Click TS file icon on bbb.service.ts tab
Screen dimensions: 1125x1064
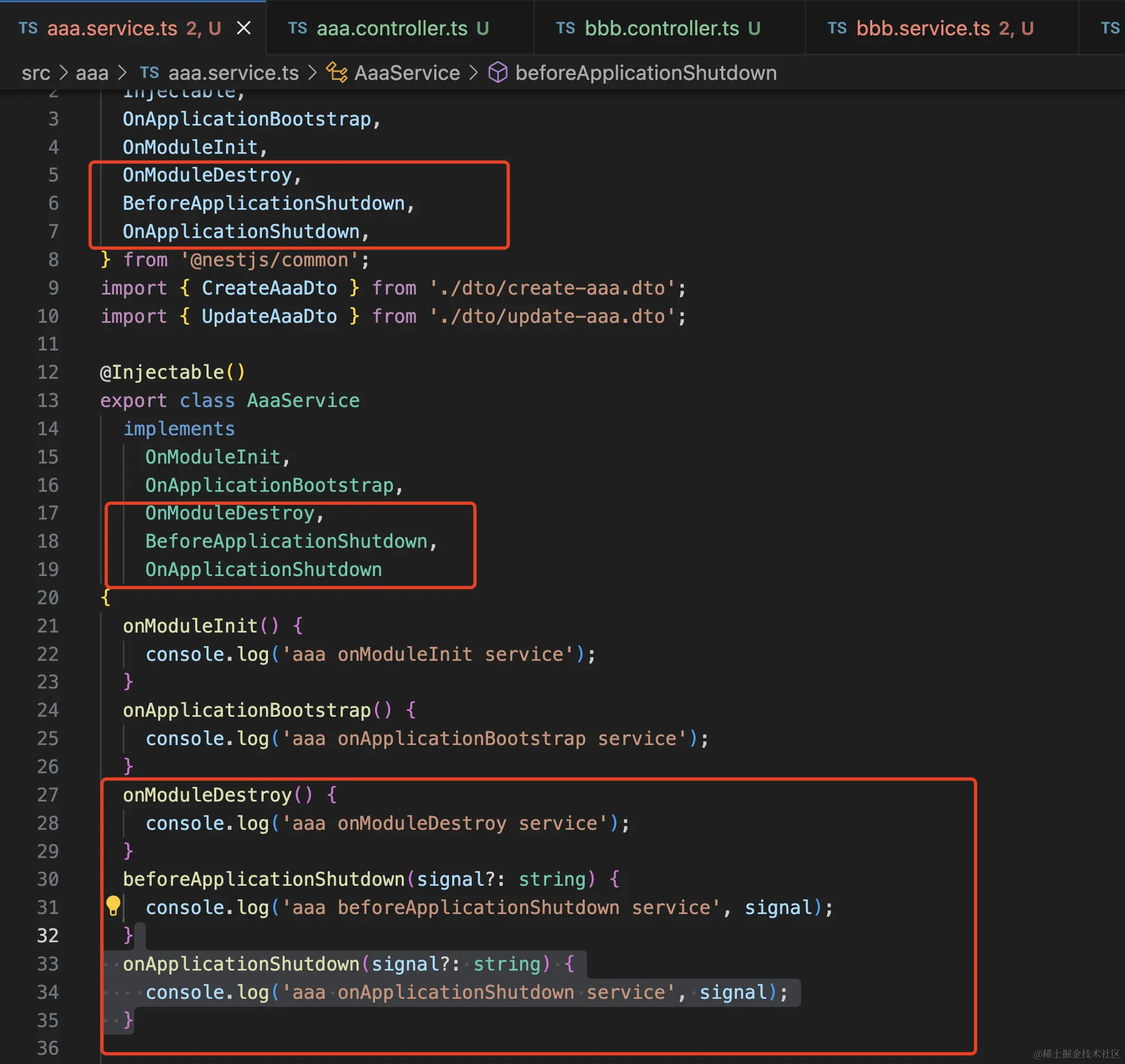tap(837, 28)
